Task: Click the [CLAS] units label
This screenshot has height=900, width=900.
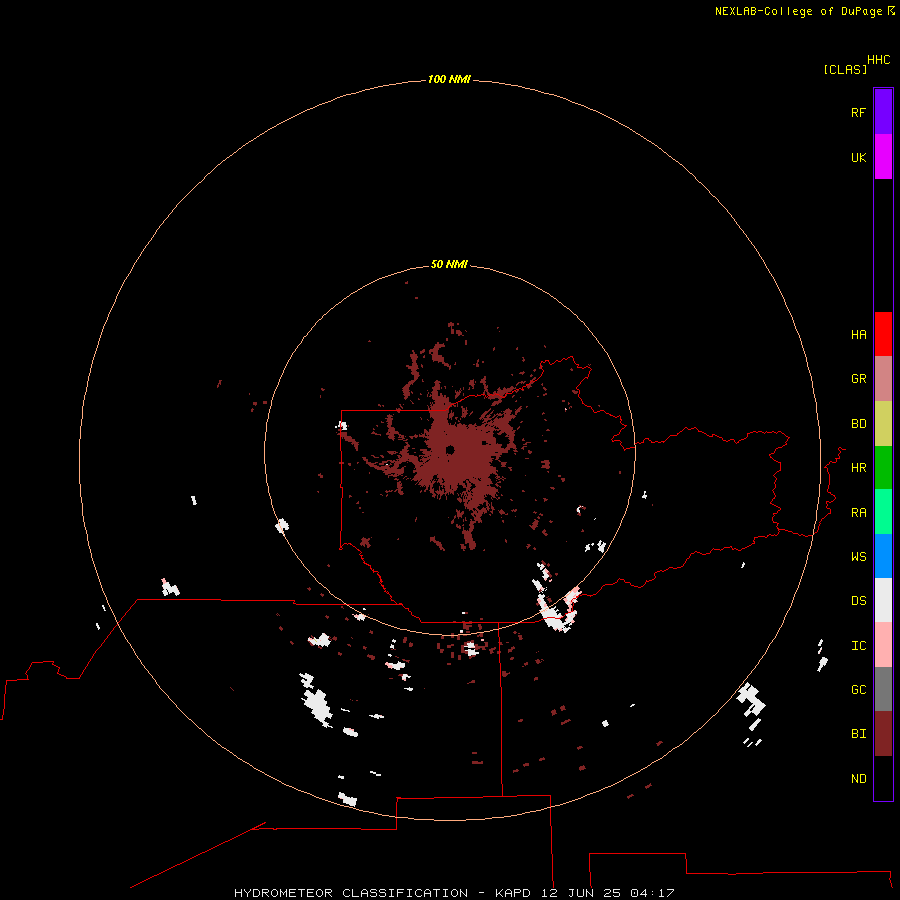Action: (x=845, y=69)
